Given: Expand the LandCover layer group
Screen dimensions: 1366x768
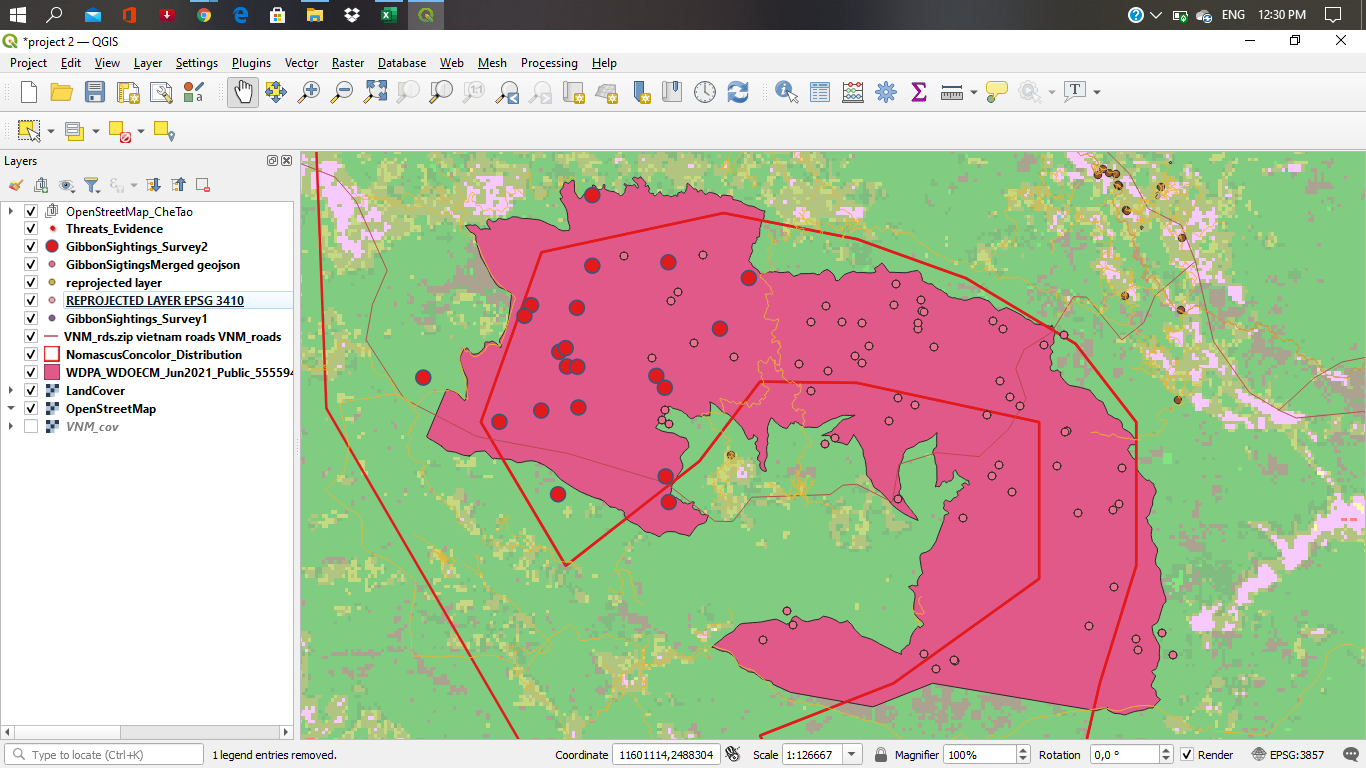Looking at the screenshot, I should click(11, 391).
